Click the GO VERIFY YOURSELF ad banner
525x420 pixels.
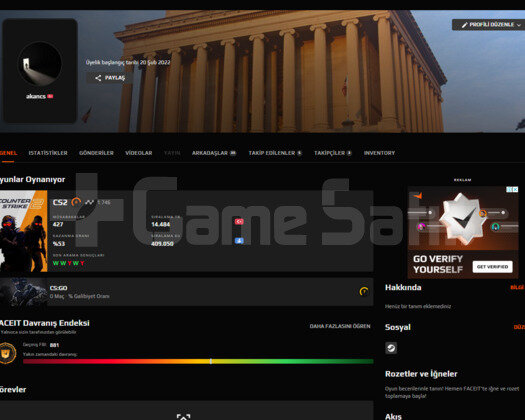pyautogui.click(x=463, y=232)
